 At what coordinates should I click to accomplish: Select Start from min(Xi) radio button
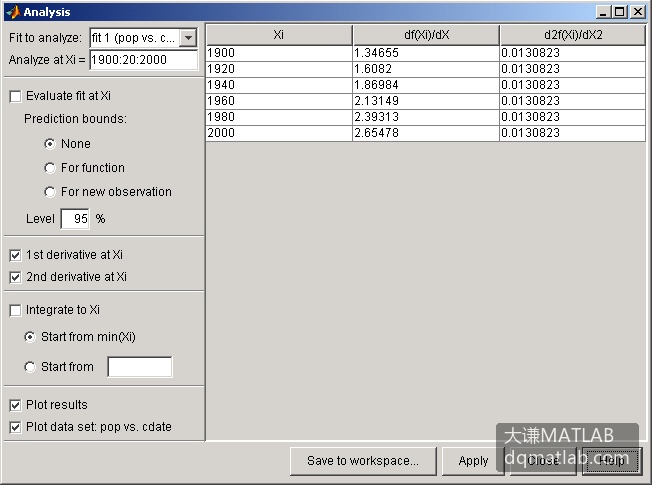30,337
